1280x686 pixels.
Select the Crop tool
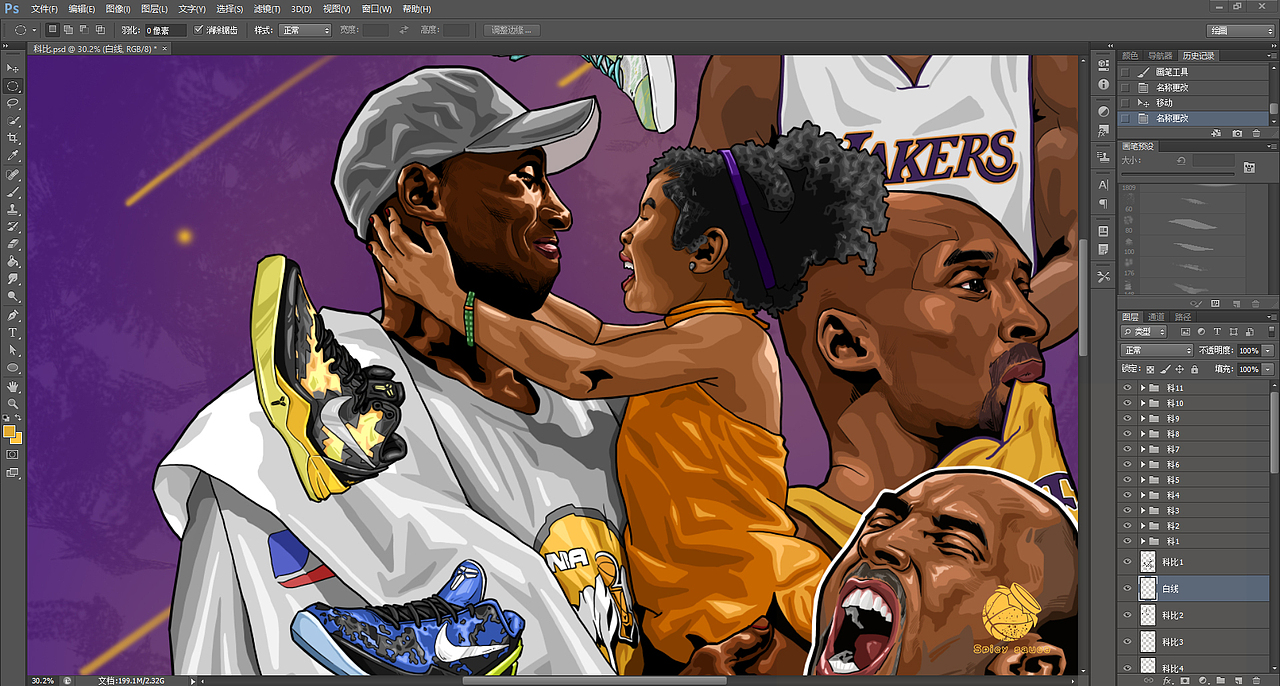(x=13, y=138)
